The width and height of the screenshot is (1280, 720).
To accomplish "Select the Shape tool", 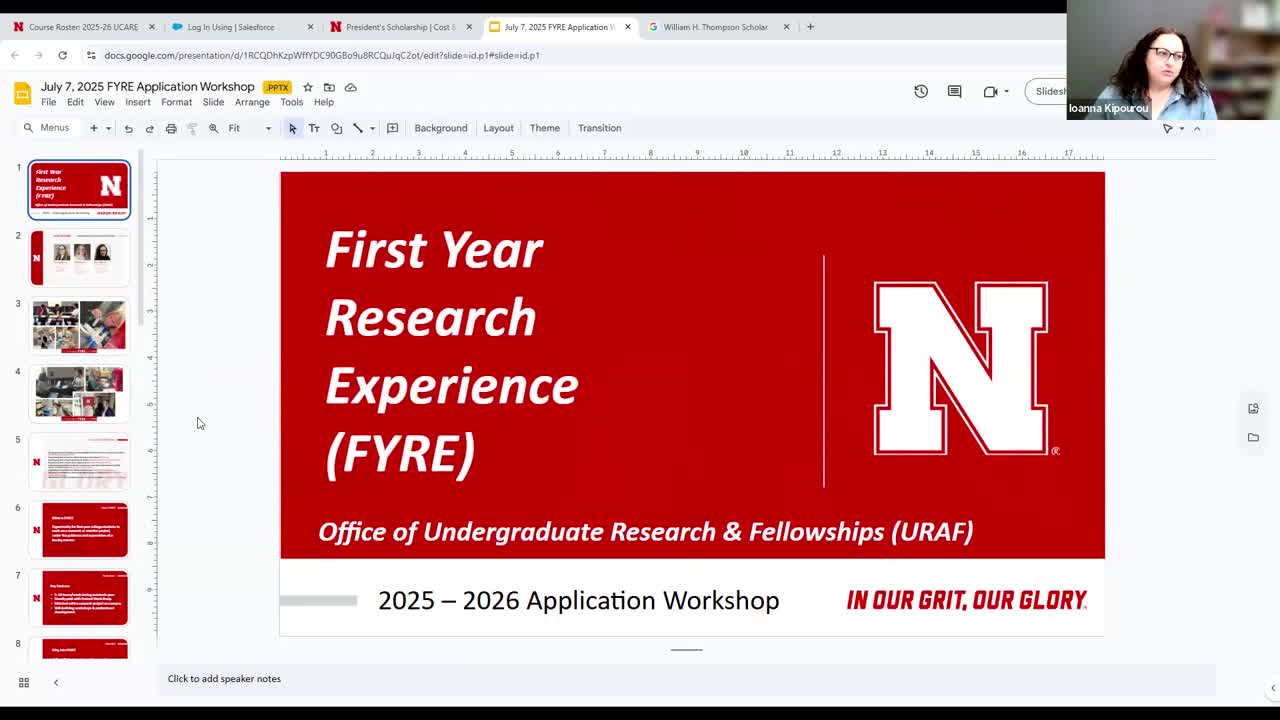I will [336, 128].
